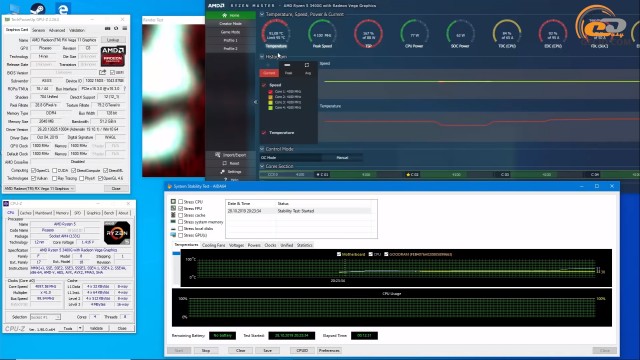This screenshot has height=360, width=640.
Task: Switch to Advanced tab in GPU-Z
Action: coord(57,30)
